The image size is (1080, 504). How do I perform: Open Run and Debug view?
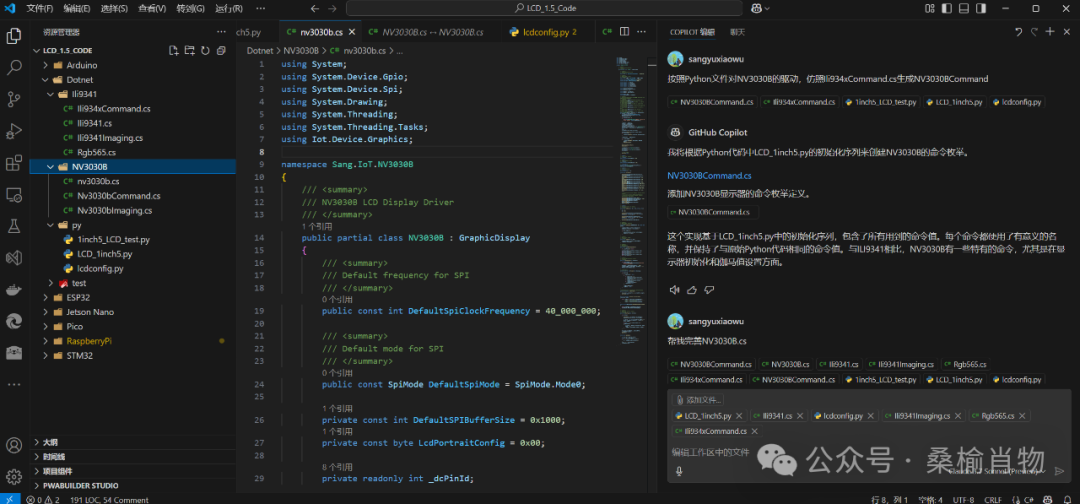click(14, 131)
